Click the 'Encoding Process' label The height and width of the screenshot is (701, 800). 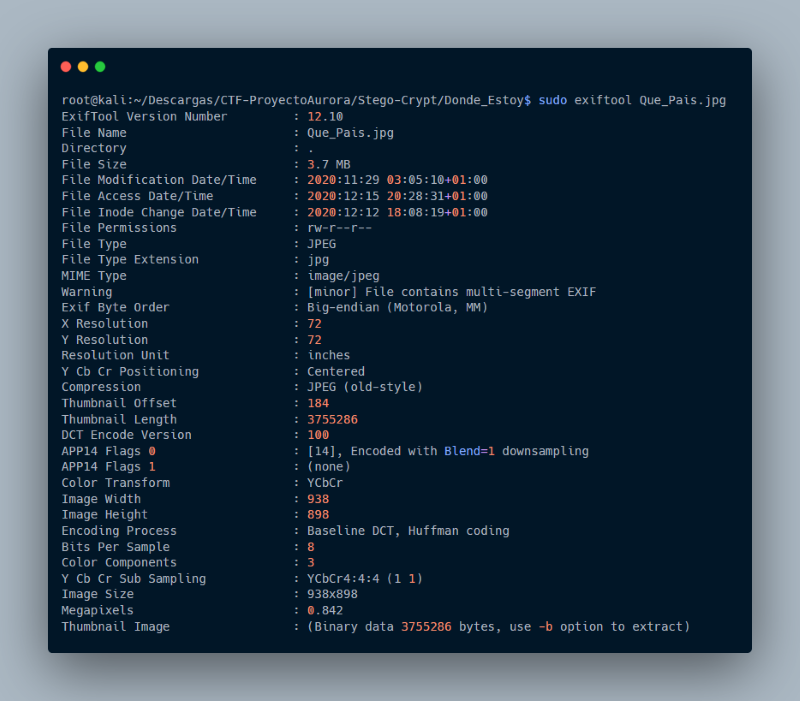click(x=119, y=531)
